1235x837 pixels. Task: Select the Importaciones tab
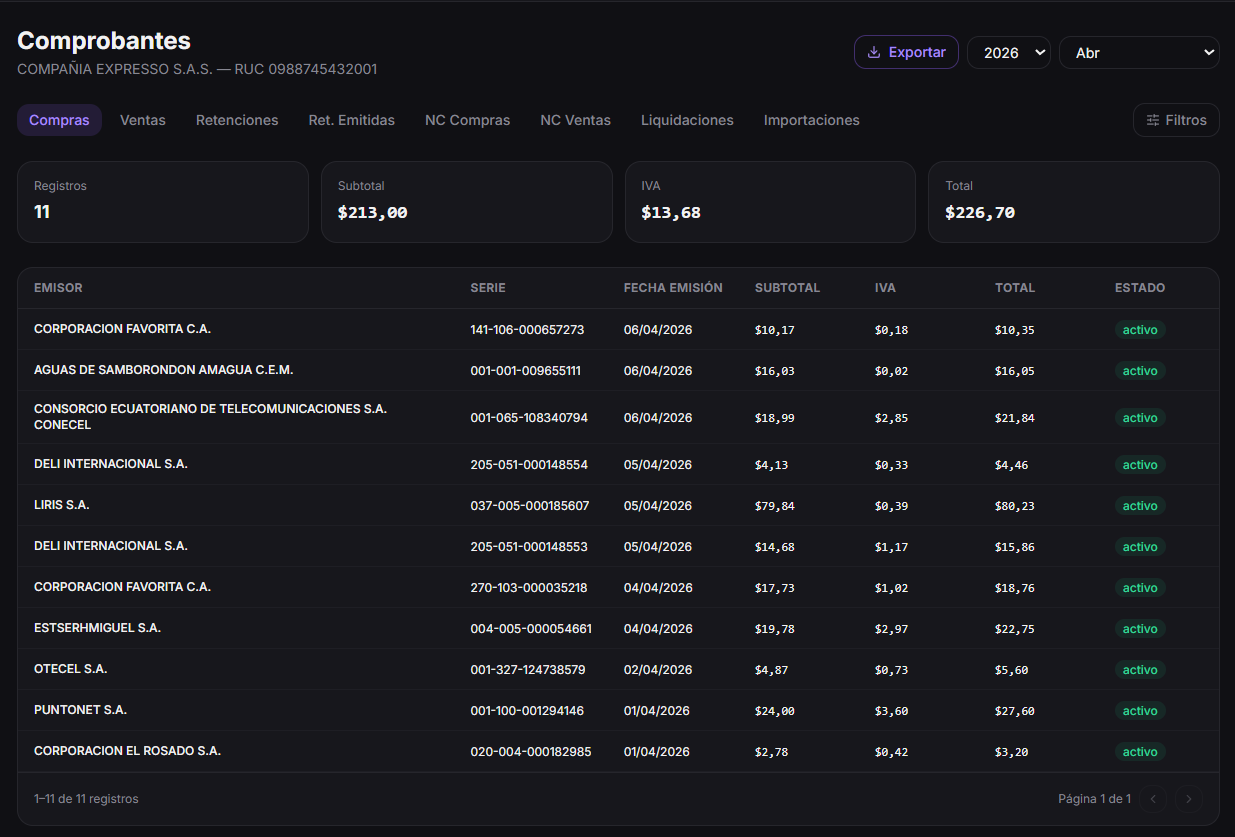[x=811, y=120]
